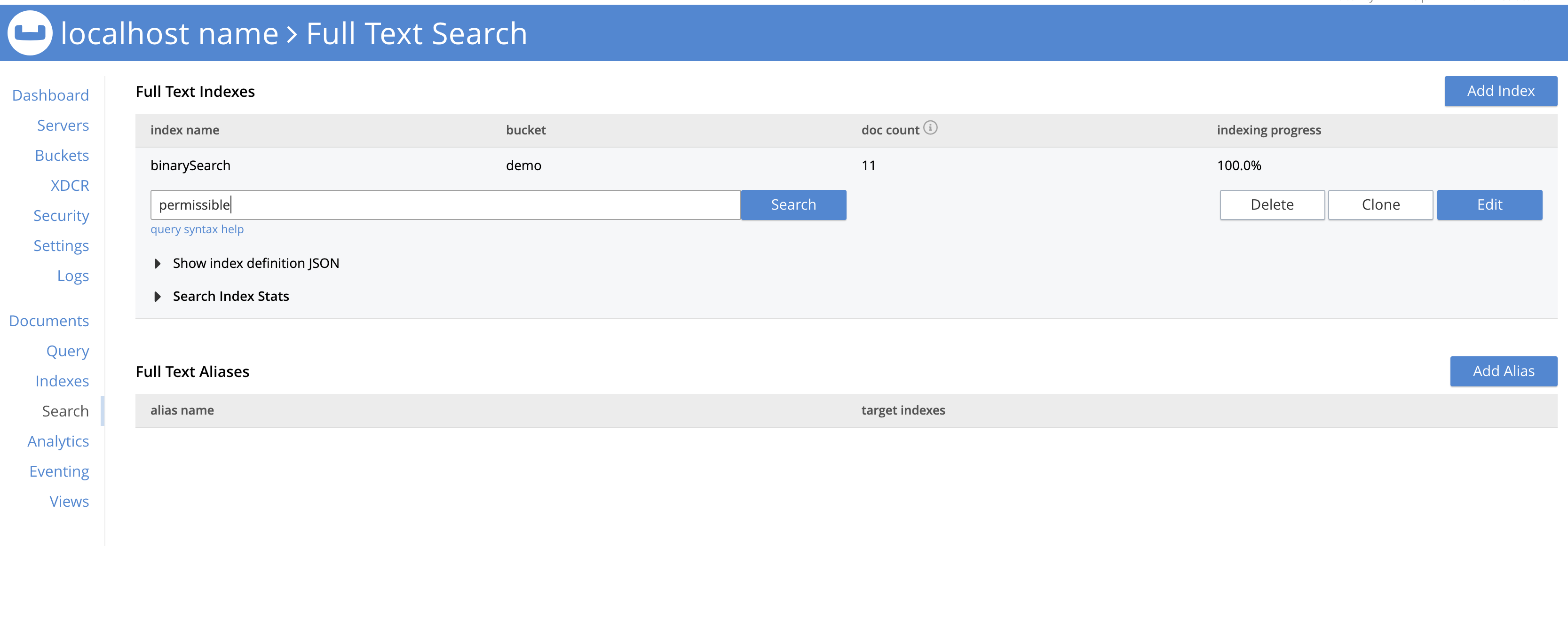Click the doc count info icon
This screenshot has width=1568, height=628.
[930, 128]
